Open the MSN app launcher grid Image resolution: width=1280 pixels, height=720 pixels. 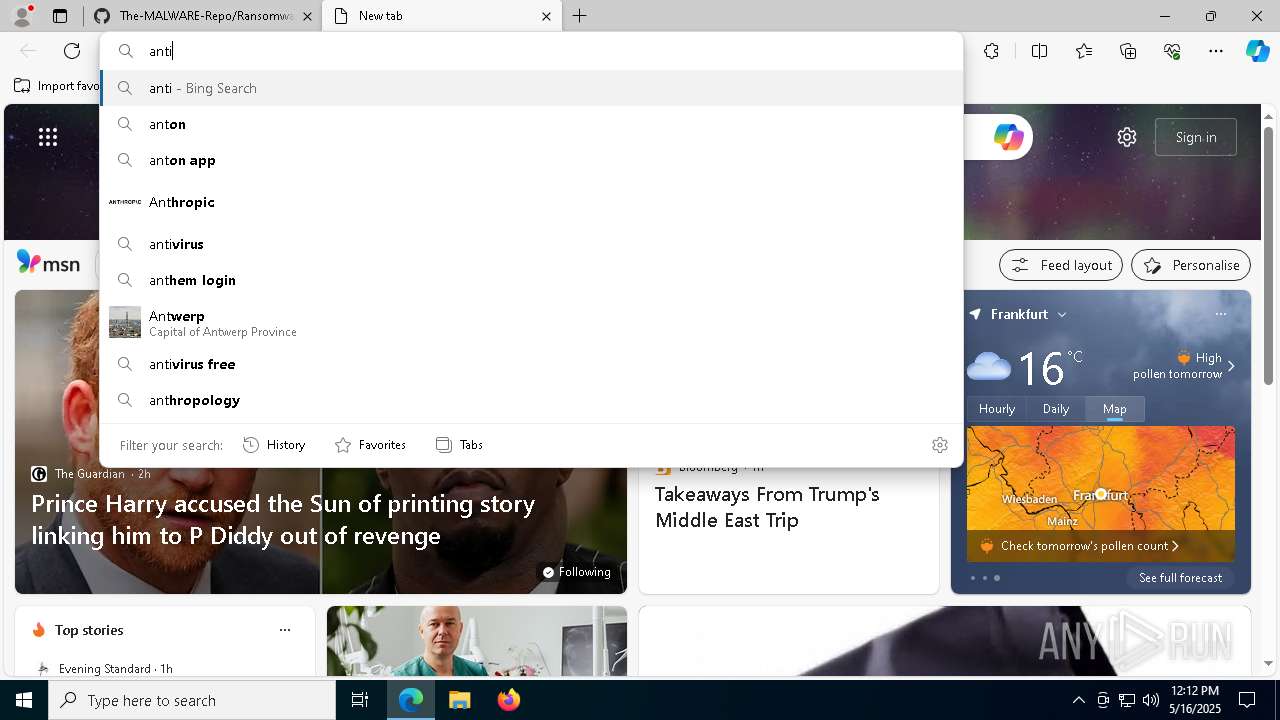[x=48, y=137]
